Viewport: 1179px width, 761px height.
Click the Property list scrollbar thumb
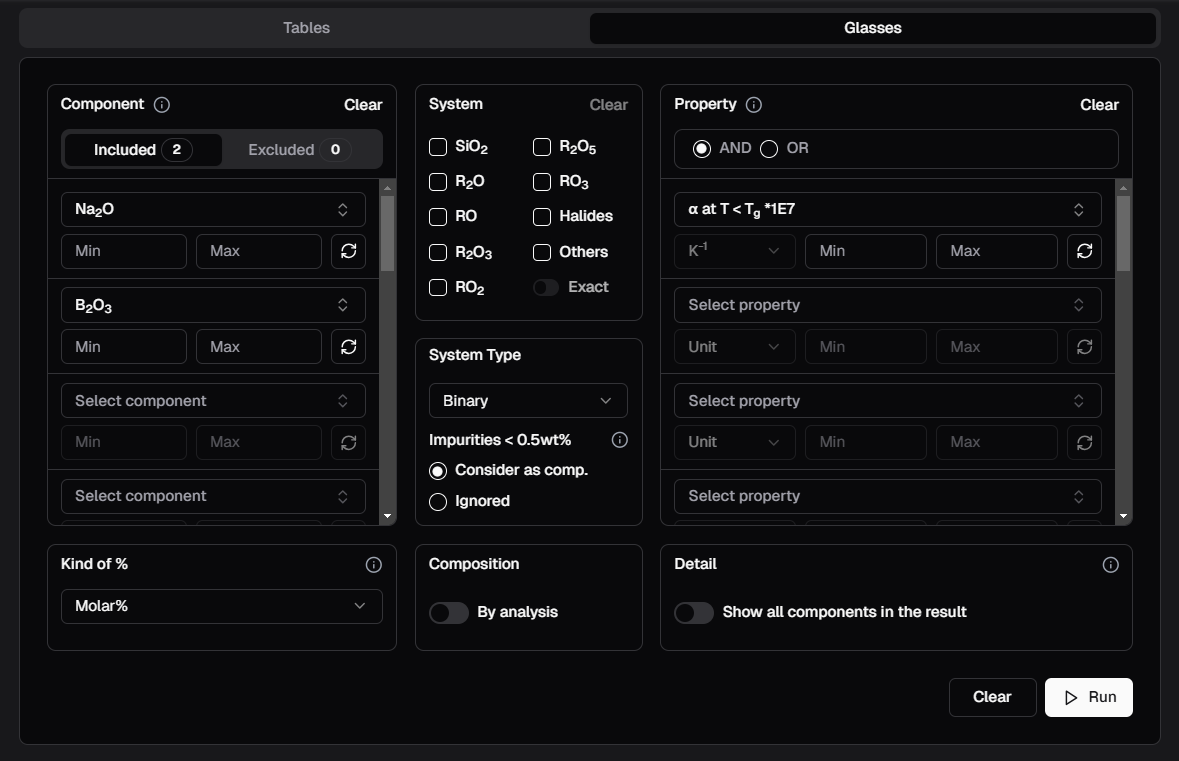coord(1123,232)
